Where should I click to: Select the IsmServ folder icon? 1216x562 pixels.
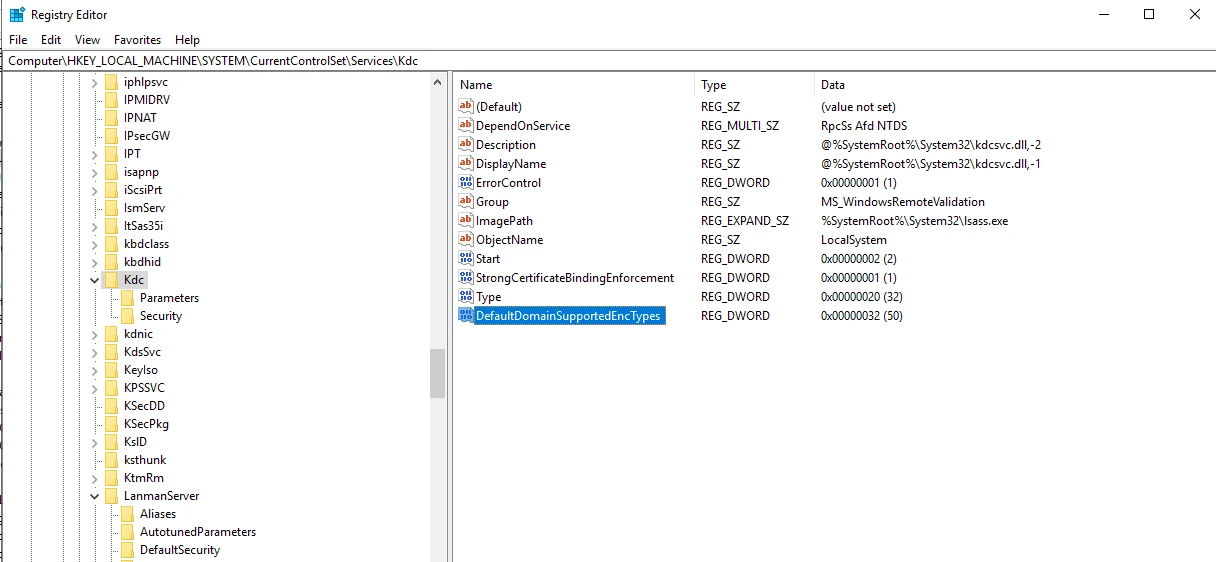[x=111, y=208]
